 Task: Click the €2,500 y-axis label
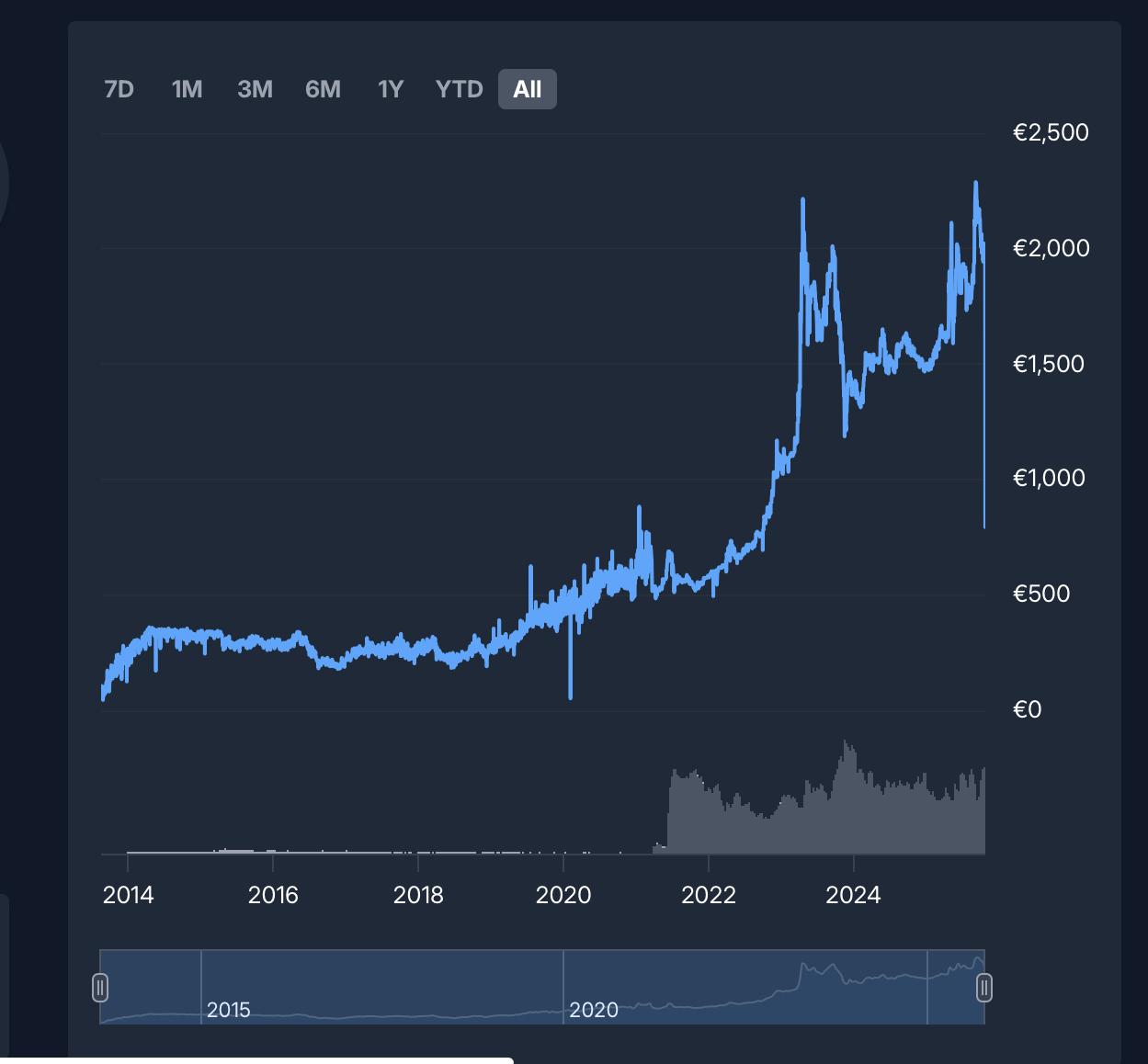pos(1051,132)
